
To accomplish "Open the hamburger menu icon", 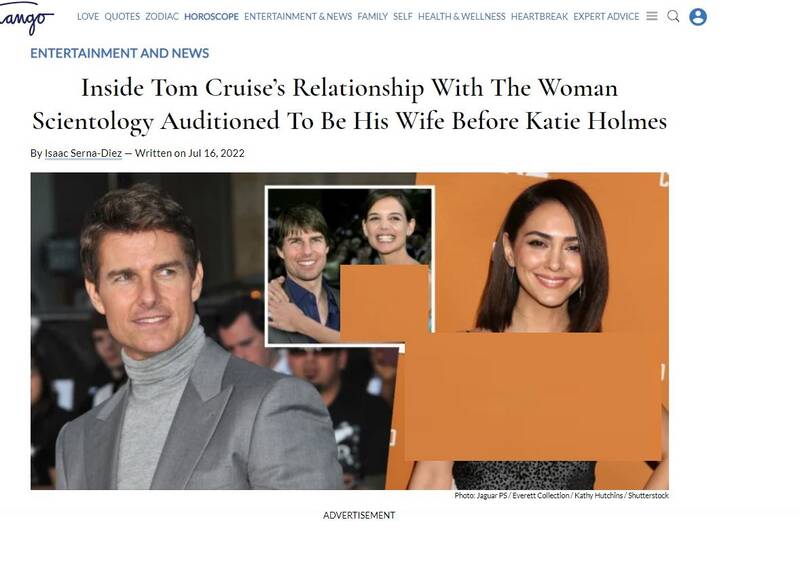I will pyautogui.click(x=652, y=16).
